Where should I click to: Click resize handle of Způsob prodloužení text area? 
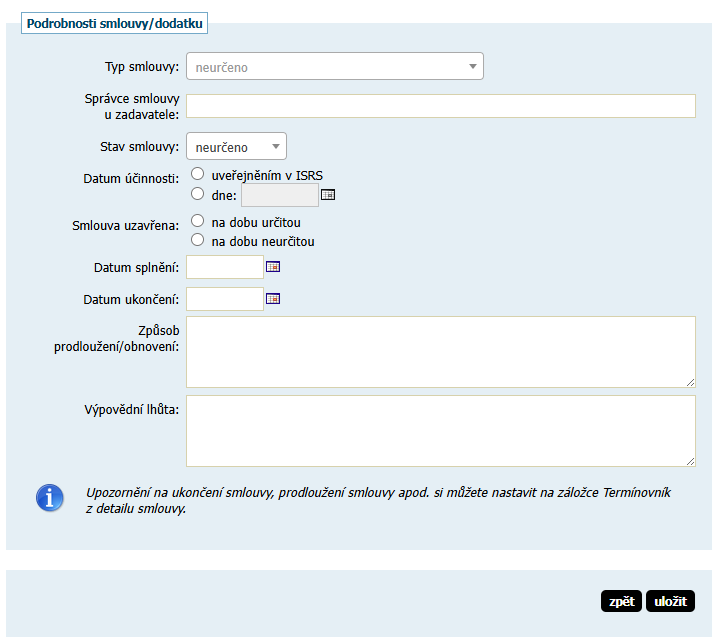[x=690, y=382]
